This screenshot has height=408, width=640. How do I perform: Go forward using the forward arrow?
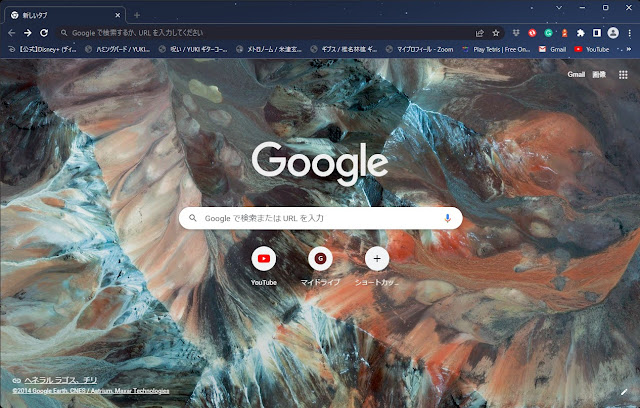(27, 33)
